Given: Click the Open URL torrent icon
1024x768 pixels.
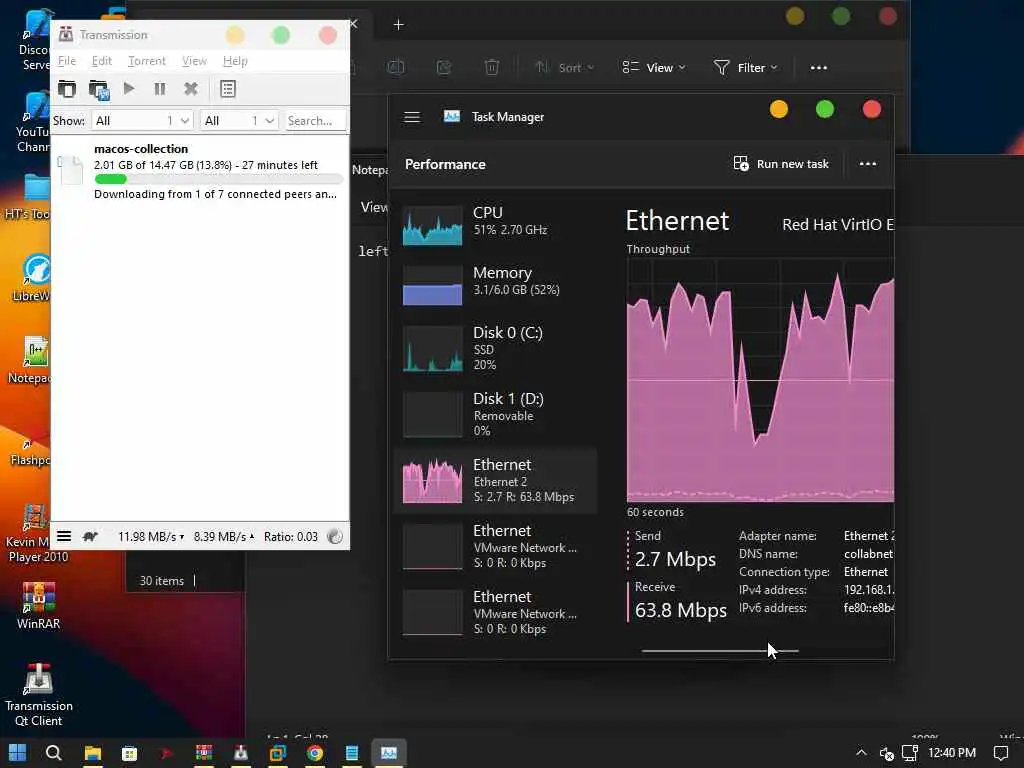Looking at the screenshot, I should tap(99, 89).
